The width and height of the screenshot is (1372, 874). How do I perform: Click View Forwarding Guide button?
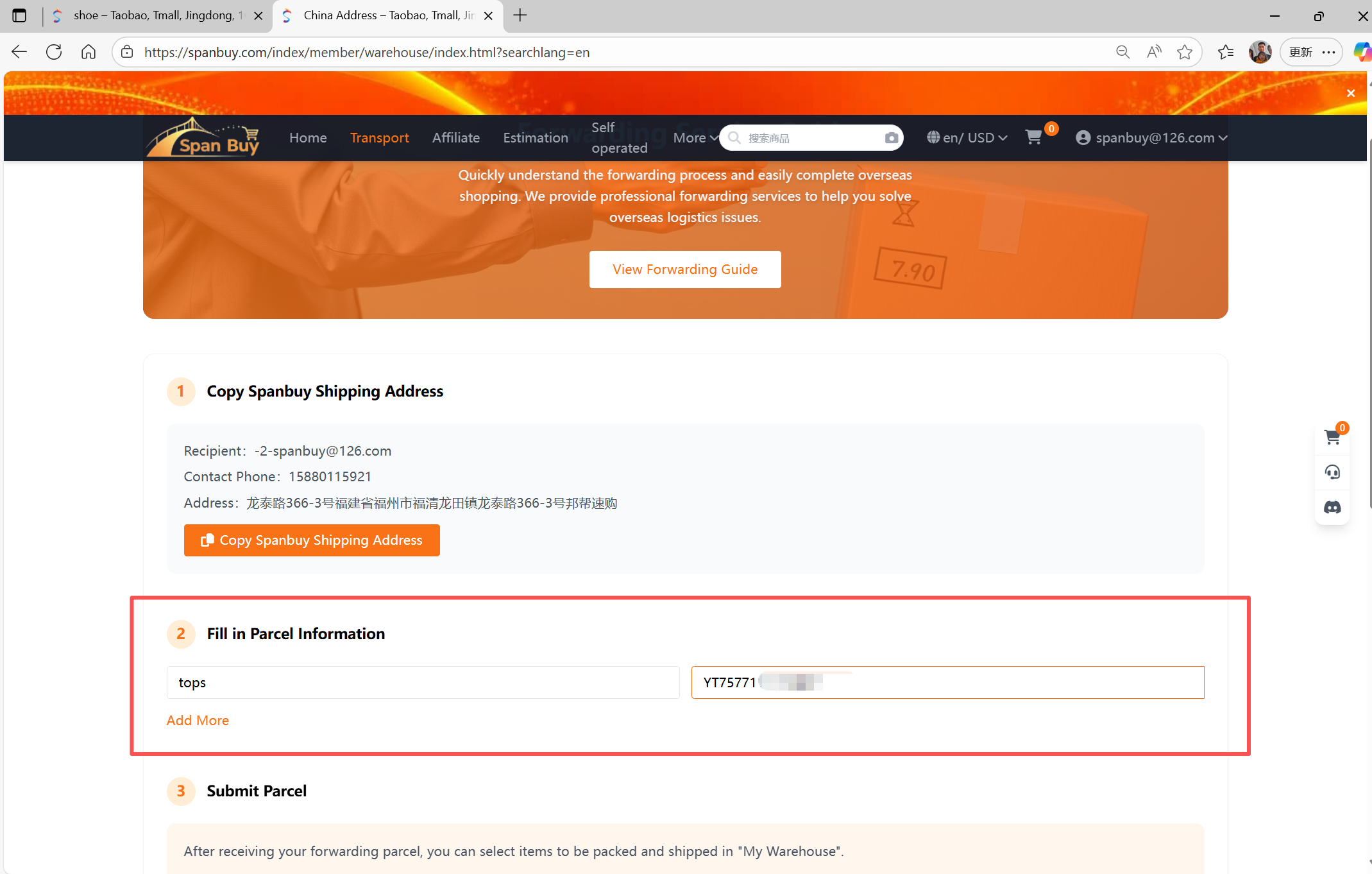click(x=684, y=270)
